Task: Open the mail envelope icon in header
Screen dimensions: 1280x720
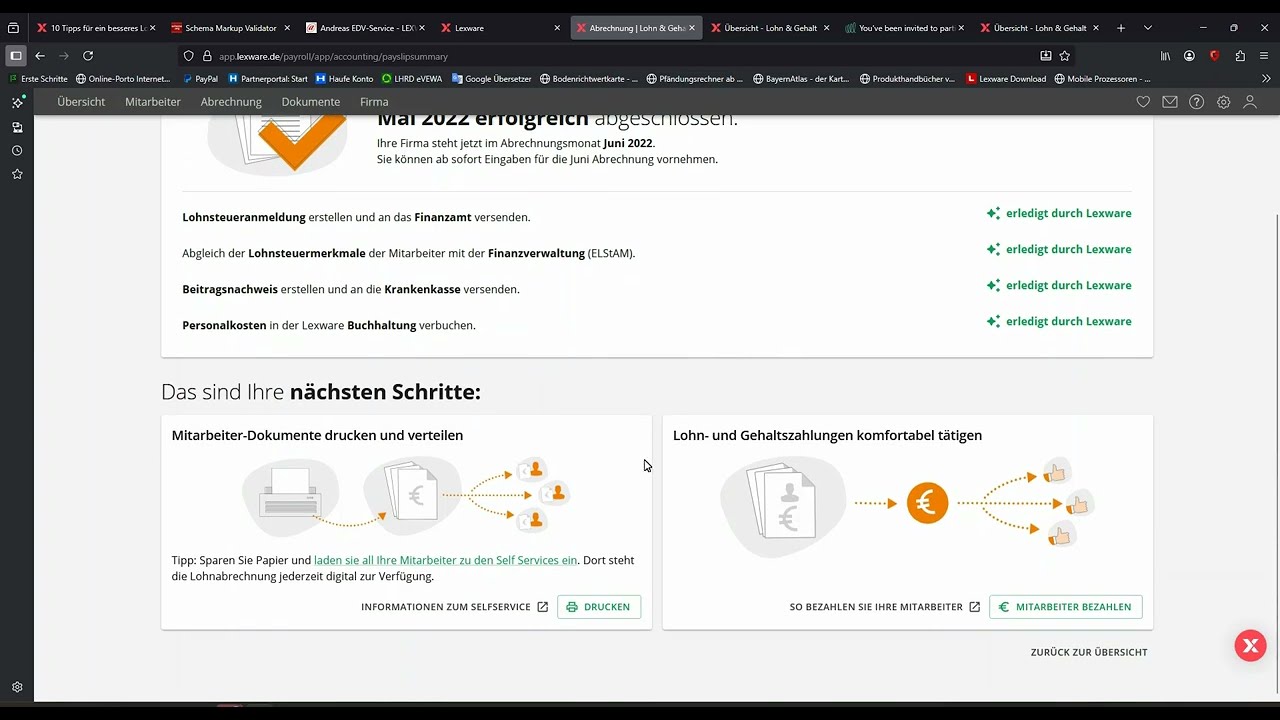Action: (x=1170, y=102)
